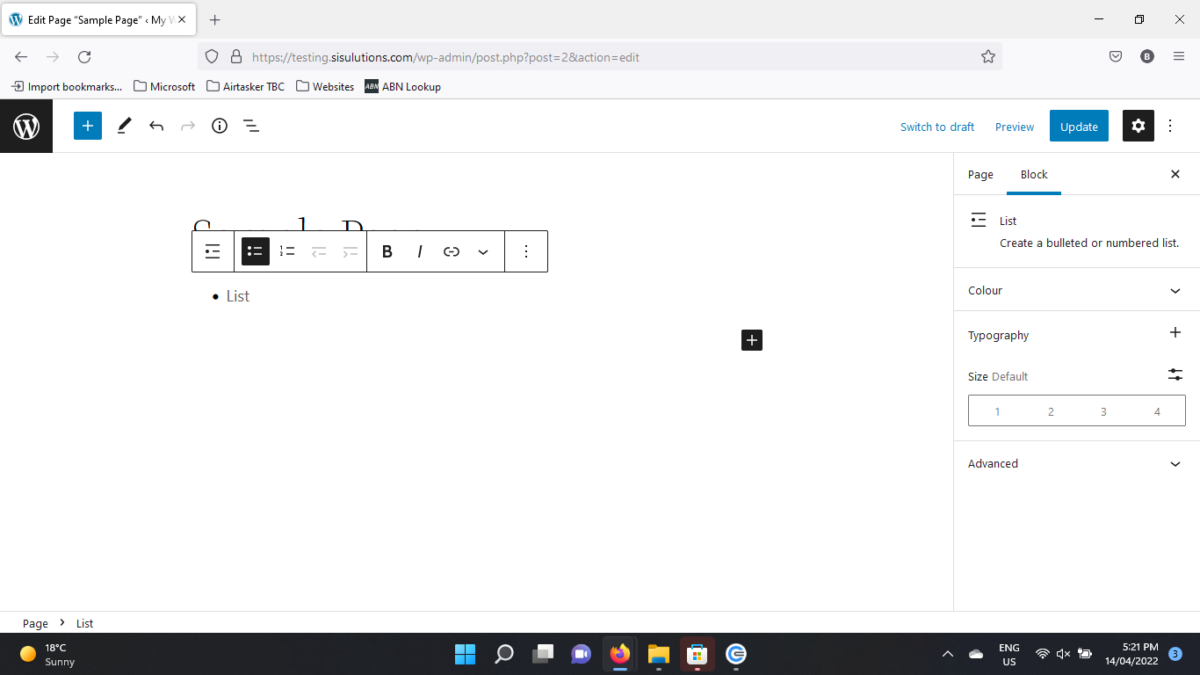Open the document overview list view icon

point(251,125)
